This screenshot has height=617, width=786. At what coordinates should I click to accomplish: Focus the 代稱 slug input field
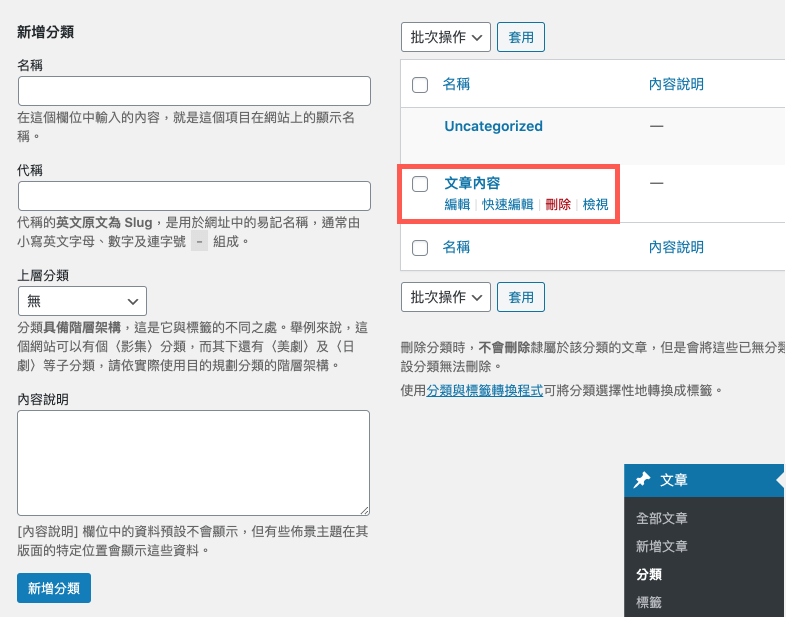click(194, 196)
